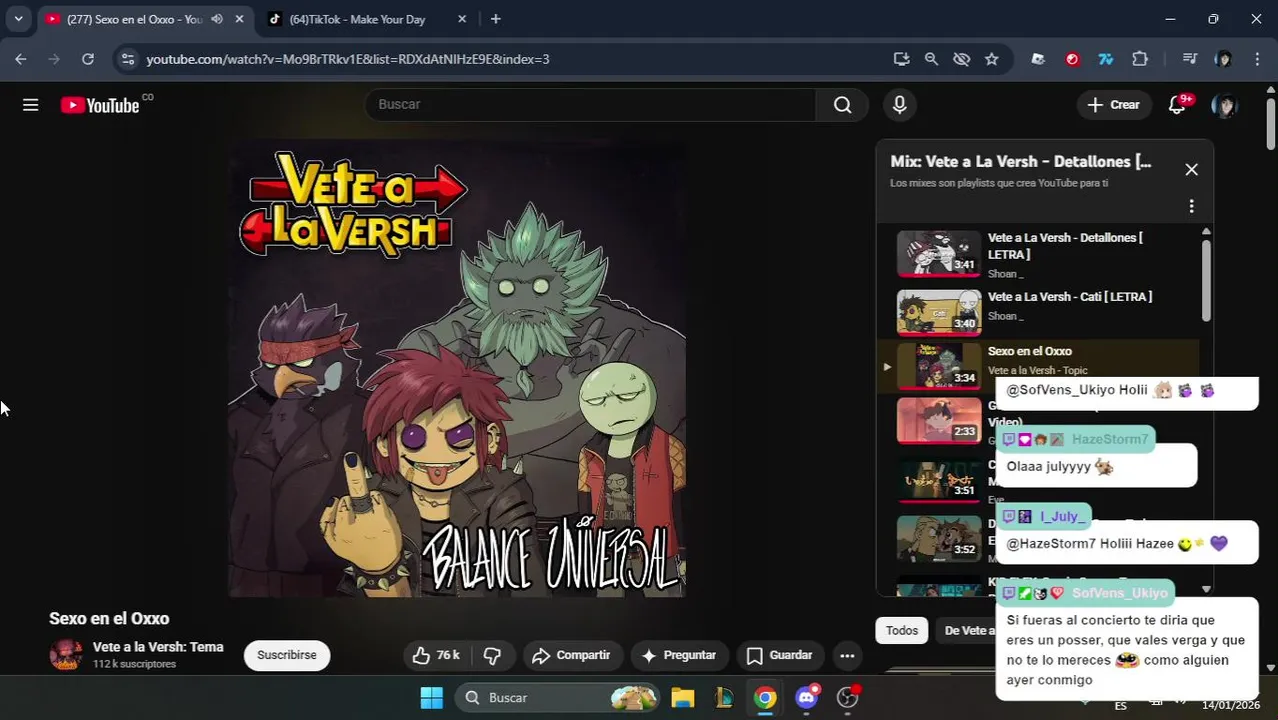Open the YouTube hamburger guide menu
The height and width of the screenshot is (720, 1278).
(x=31, y=105)
